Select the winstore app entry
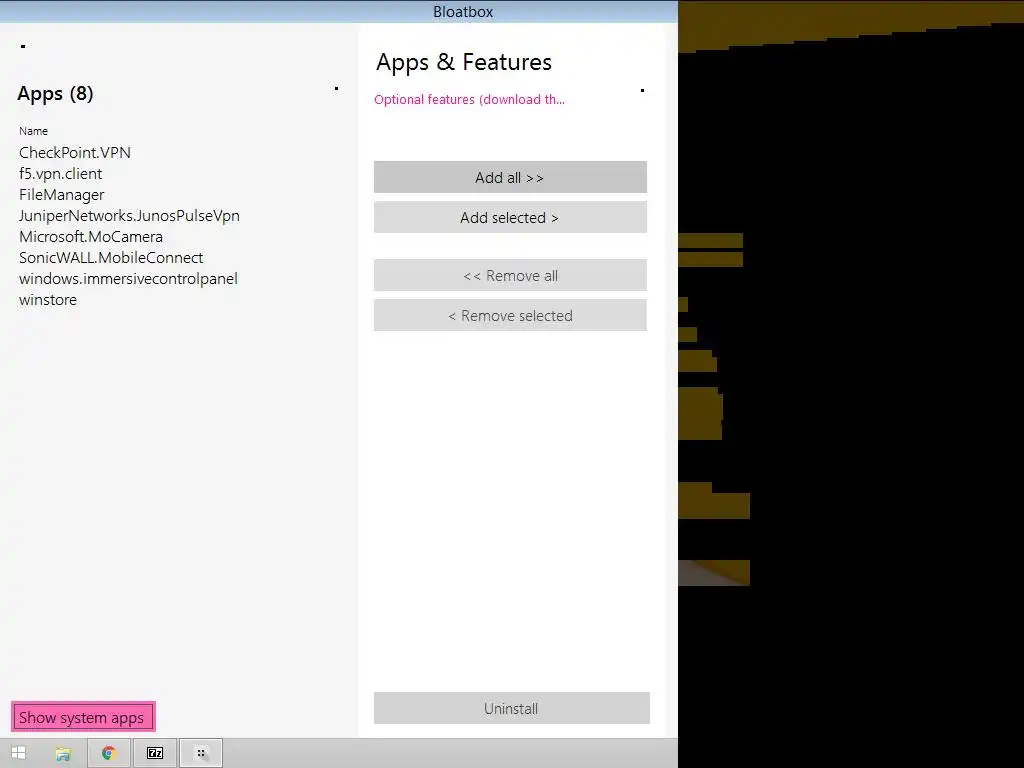 click(48, 300)
